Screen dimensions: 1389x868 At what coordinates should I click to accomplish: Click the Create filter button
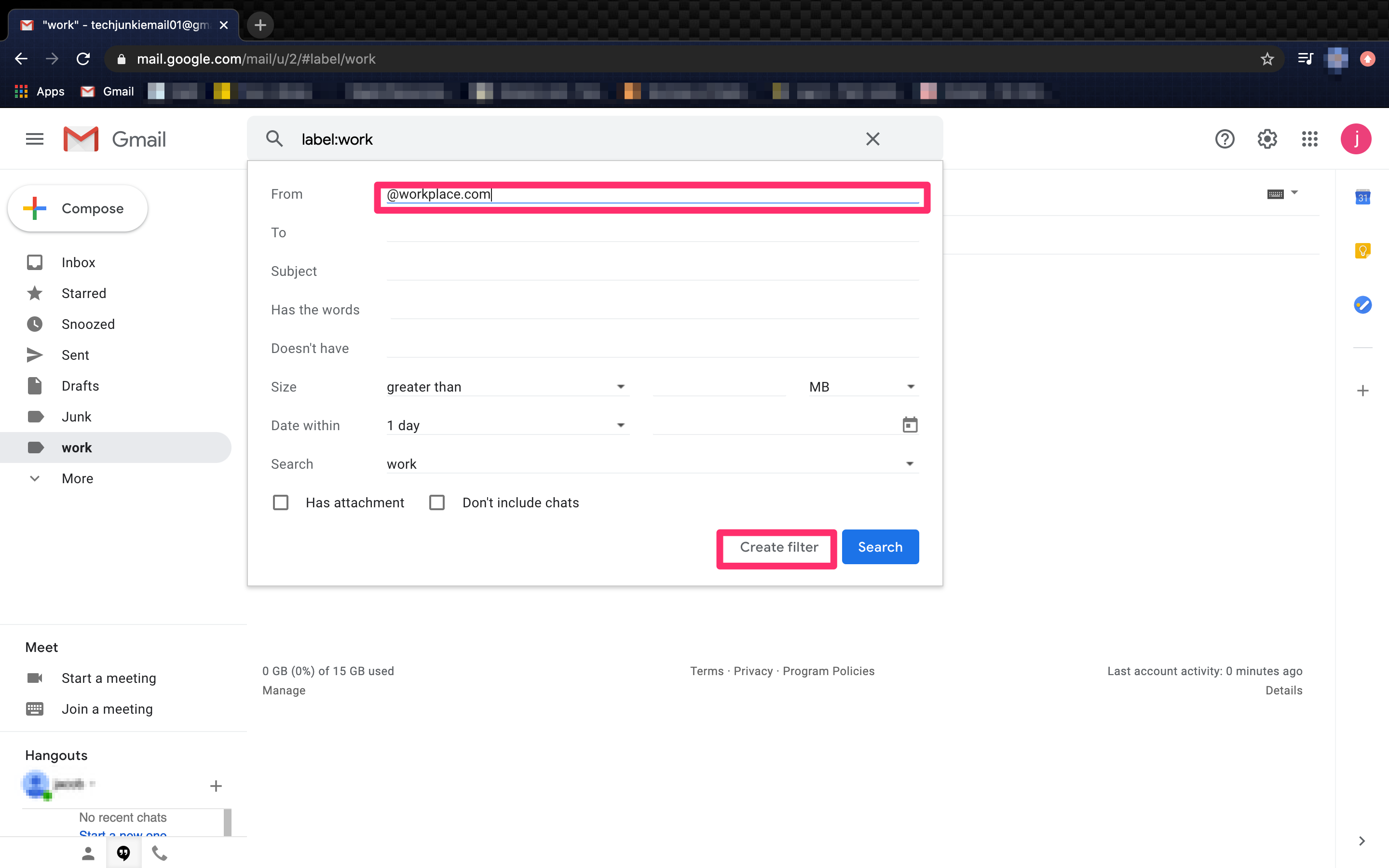778,547
